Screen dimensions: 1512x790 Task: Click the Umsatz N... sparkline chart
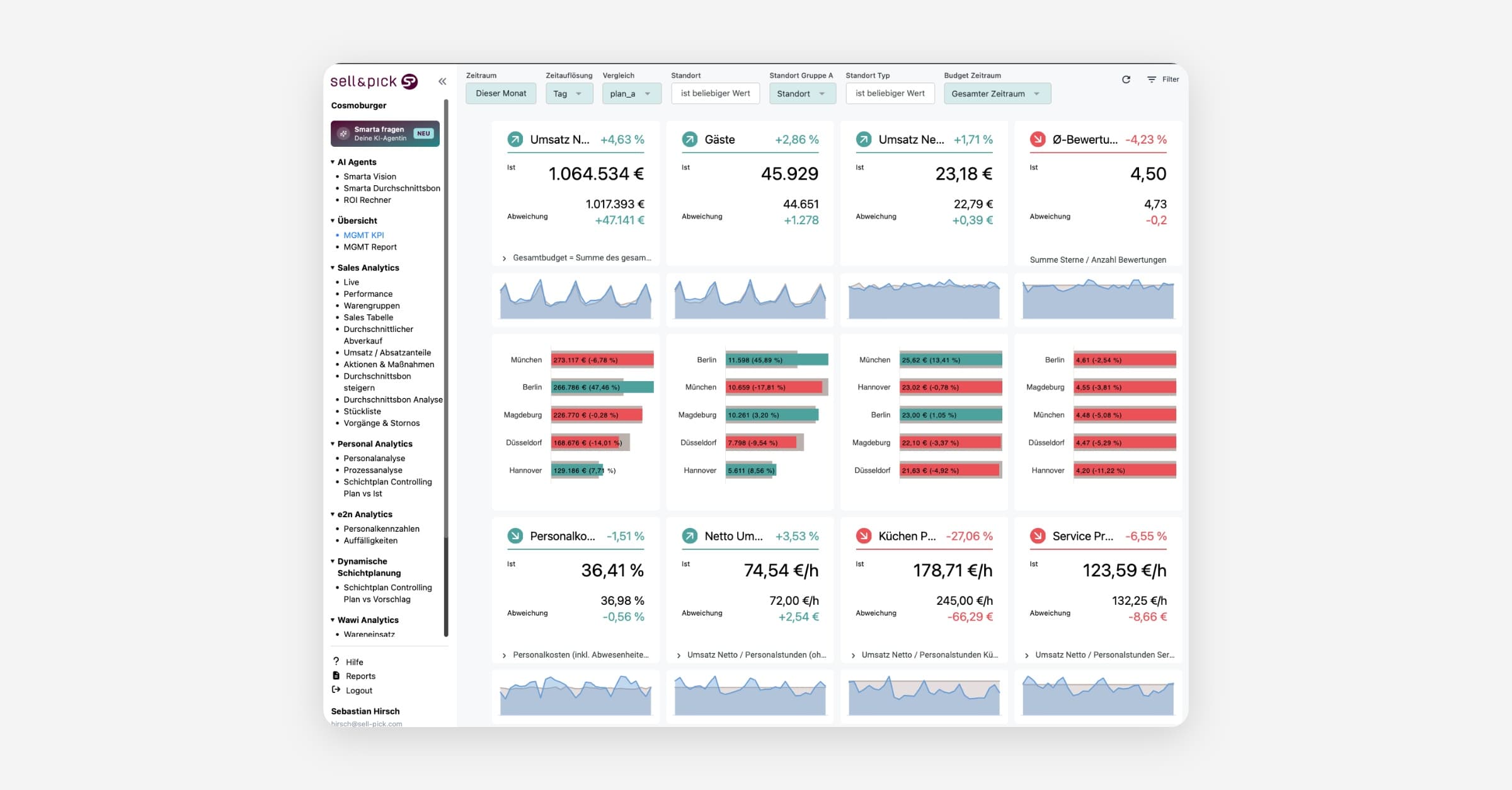(x=575, y=299)
